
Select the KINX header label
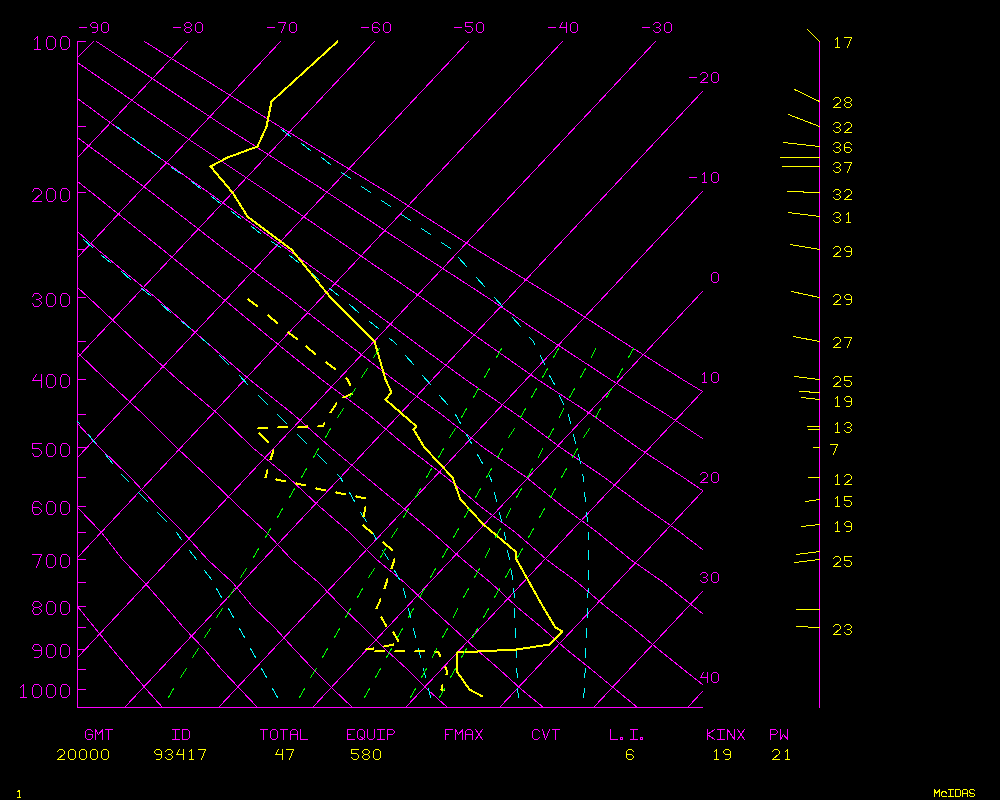point(725,735)
